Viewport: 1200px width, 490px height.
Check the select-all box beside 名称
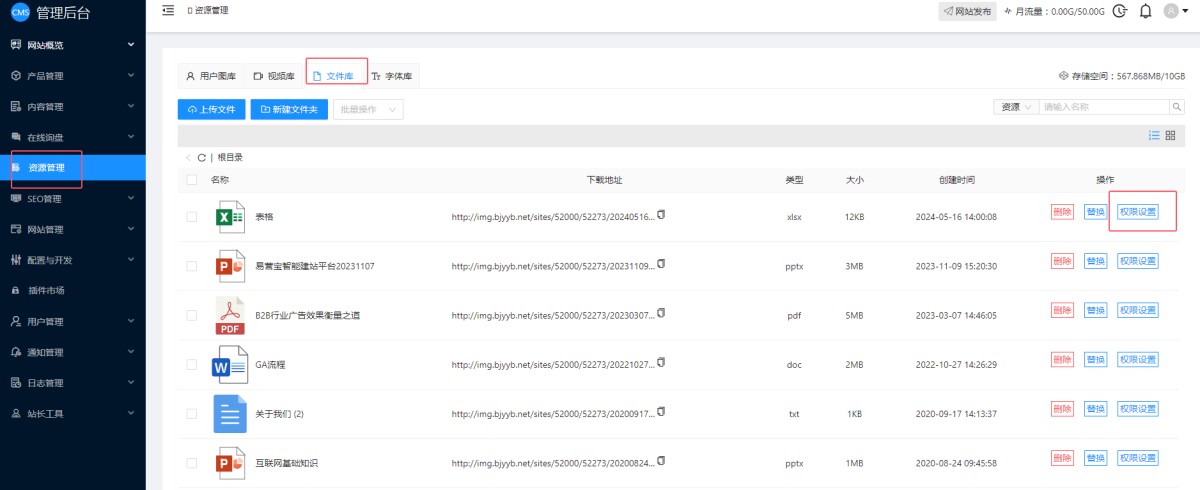(x=192, y=180)
